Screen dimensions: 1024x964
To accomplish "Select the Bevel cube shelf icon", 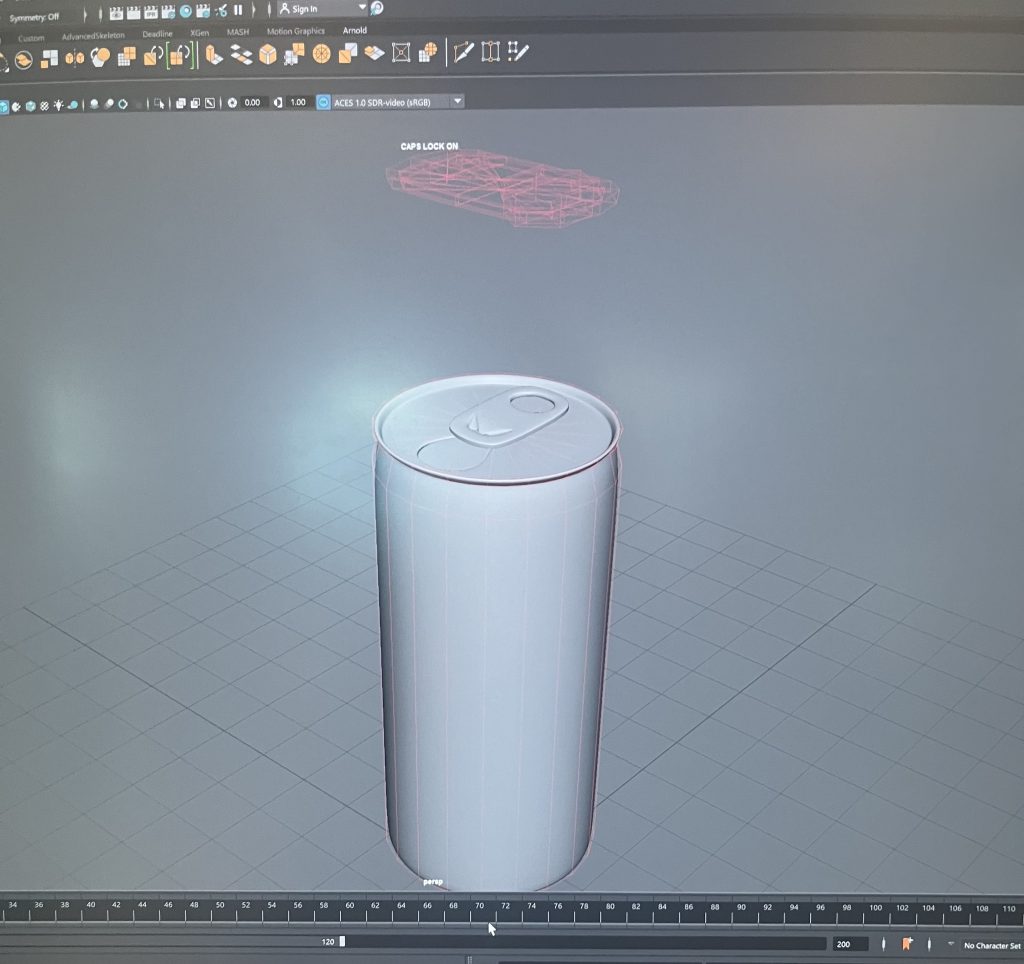I will coord(268,54).
